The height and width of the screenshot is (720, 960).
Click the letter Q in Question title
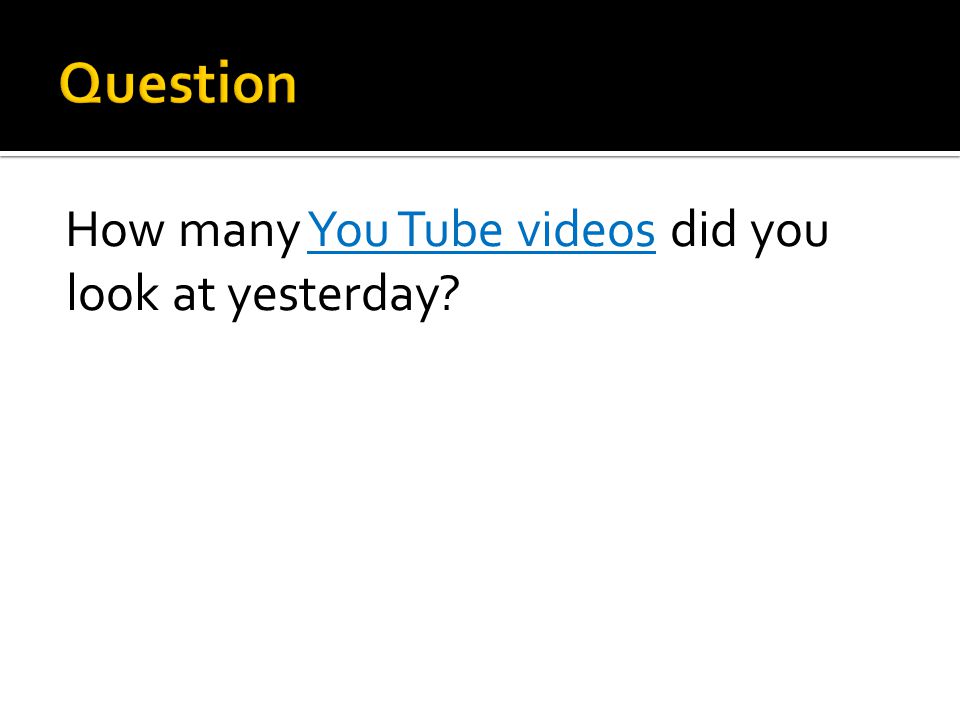80,84
